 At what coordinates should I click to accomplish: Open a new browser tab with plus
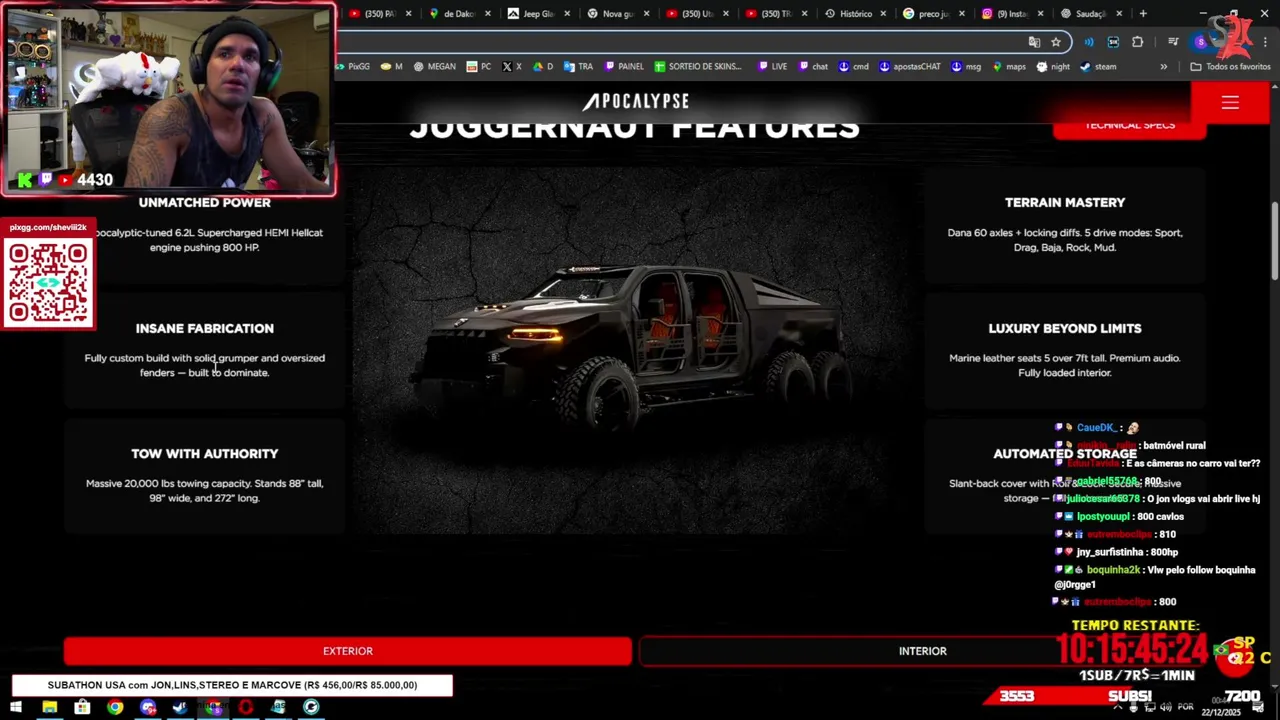point(1143,13)
